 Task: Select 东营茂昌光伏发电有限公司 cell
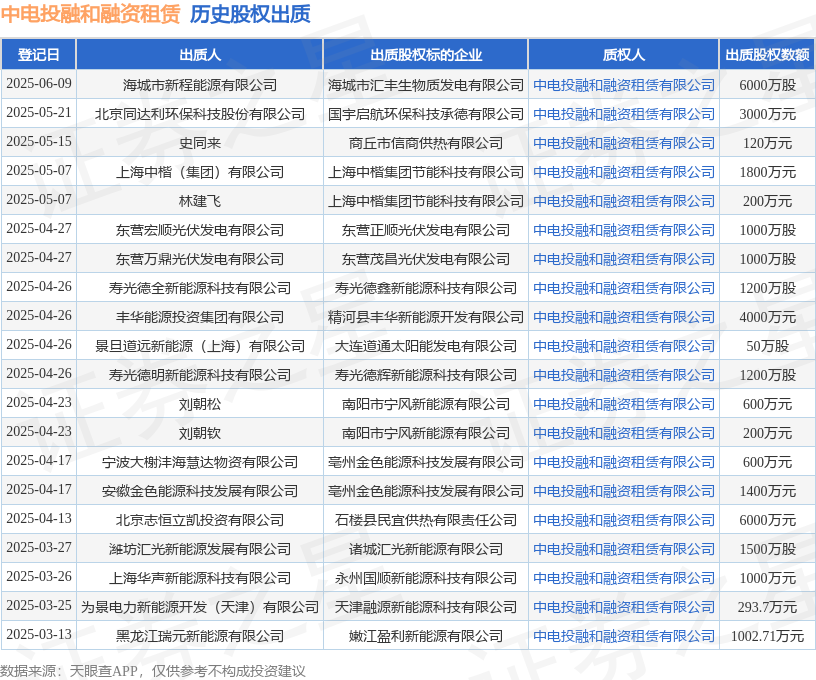(x=426, y=259)
